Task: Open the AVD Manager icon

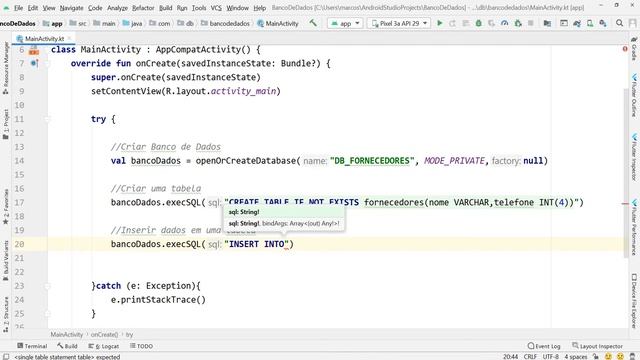Action: tap(590, 23)
